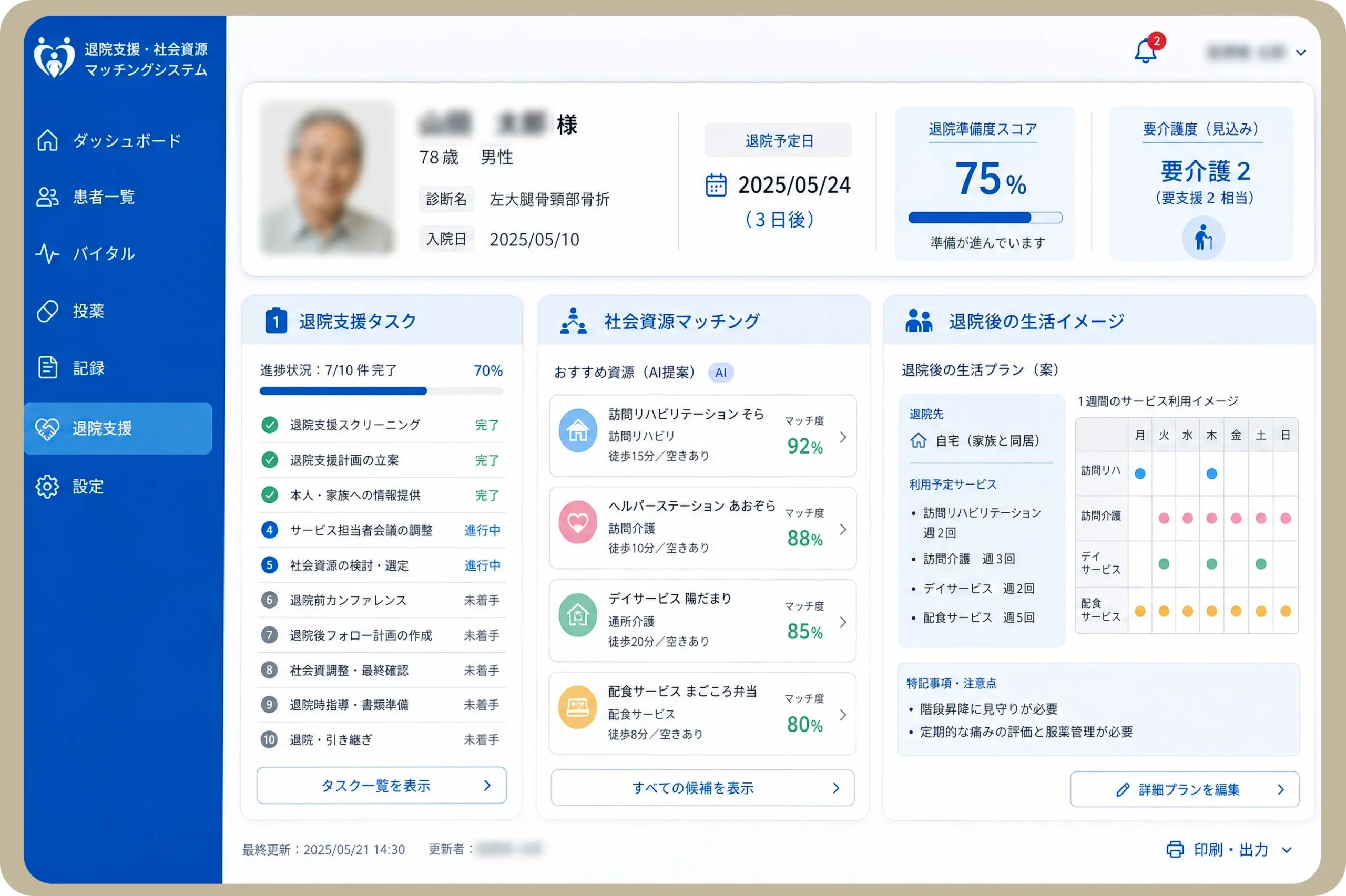Select task 6 退院前カンファレンス
Screen dimensions: 1346x896
pos(381,600)
